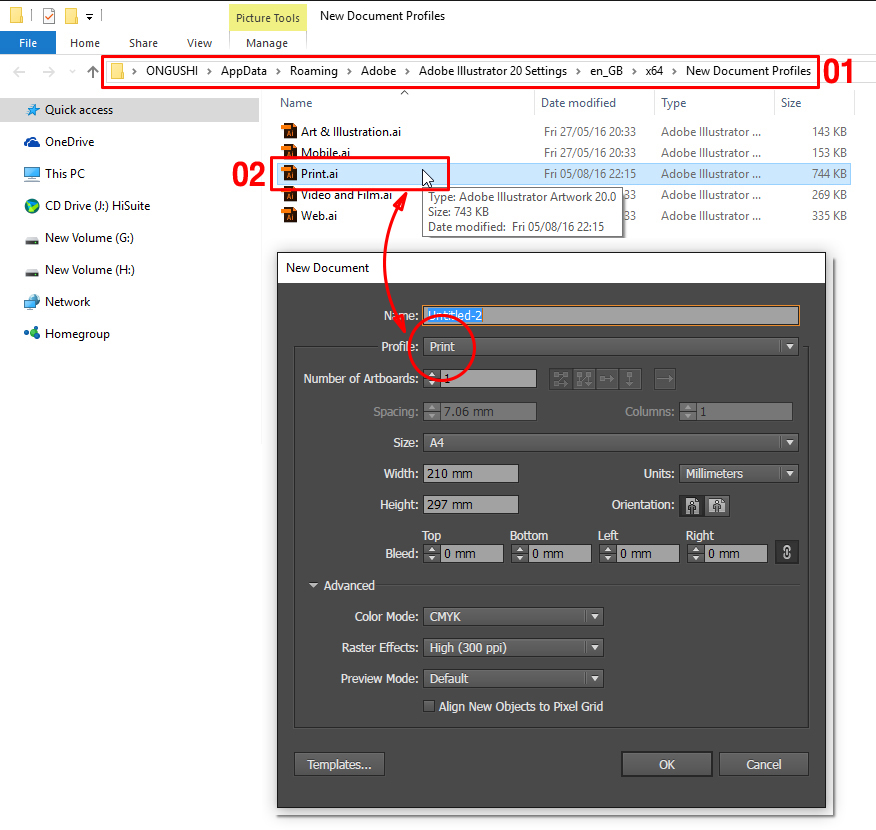Click the Explorer forward arrow

[49, 71]
